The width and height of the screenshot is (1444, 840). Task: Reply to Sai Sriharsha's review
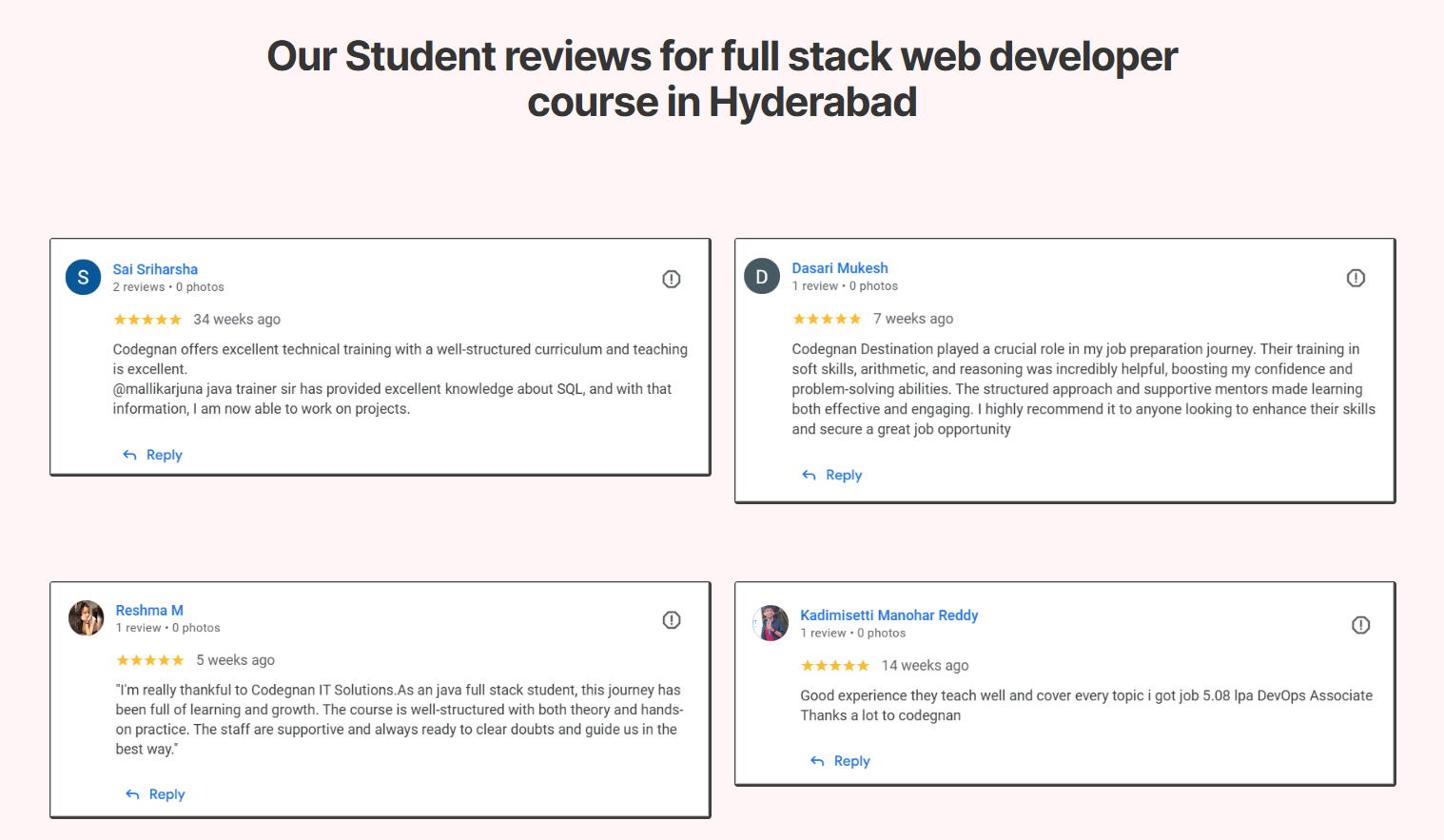pyautogui.click(x=153, y=455)
